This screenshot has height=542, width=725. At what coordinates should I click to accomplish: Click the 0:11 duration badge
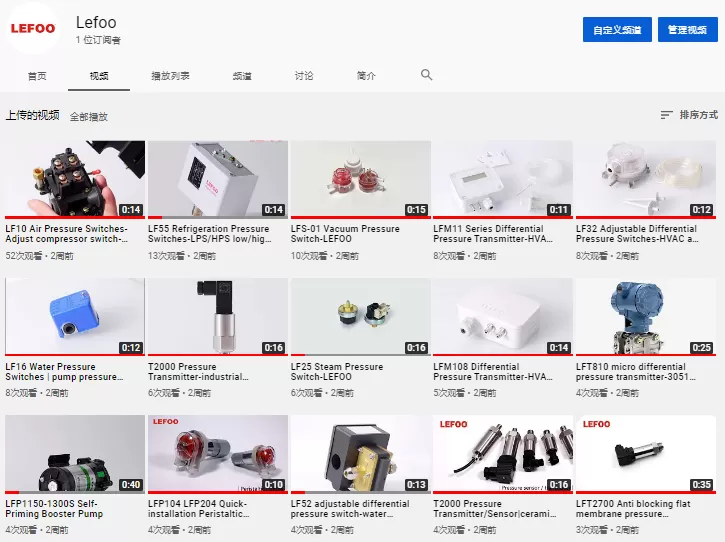click(x=559, y=210)
